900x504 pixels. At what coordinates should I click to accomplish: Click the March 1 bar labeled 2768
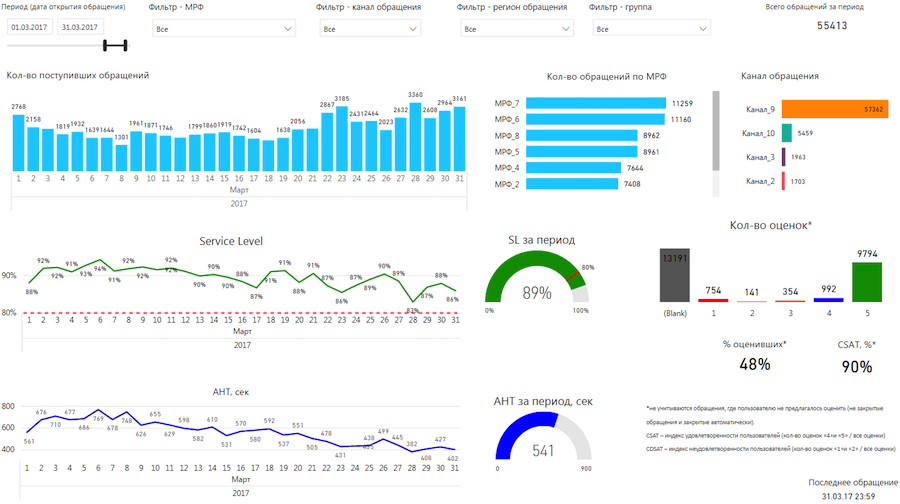[18, 142]
